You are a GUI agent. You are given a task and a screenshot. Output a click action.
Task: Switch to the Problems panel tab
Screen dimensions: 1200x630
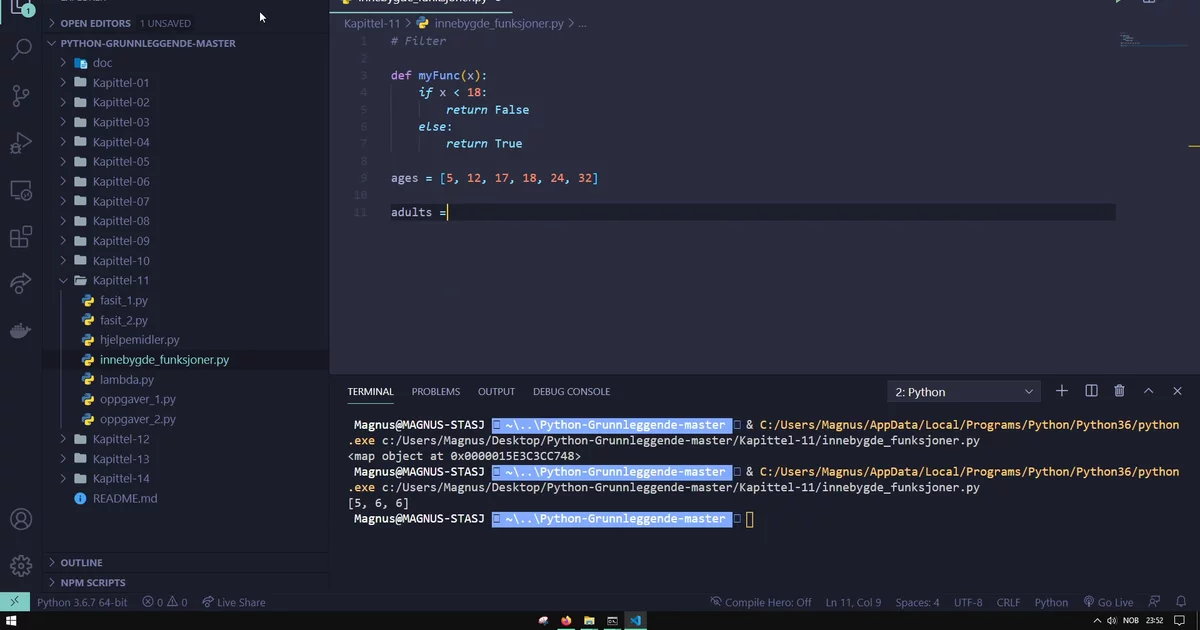point(436,391)
